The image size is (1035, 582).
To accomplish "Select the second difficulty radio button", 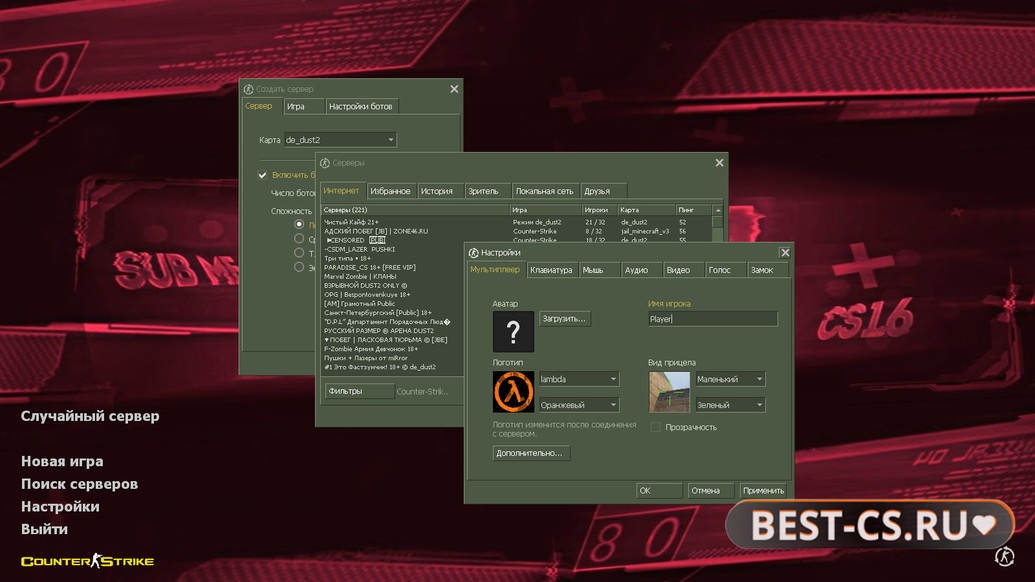I will (299, 239).
